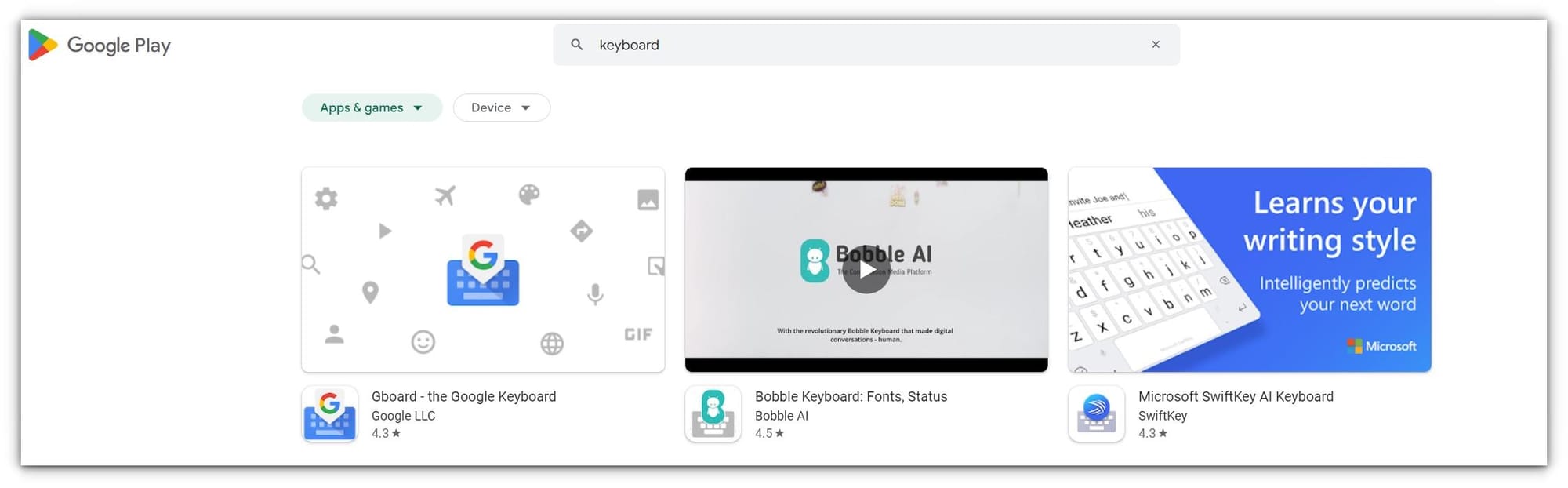Click the Bobble AI developer name
1568x488 pixels.
coord(781,416)
